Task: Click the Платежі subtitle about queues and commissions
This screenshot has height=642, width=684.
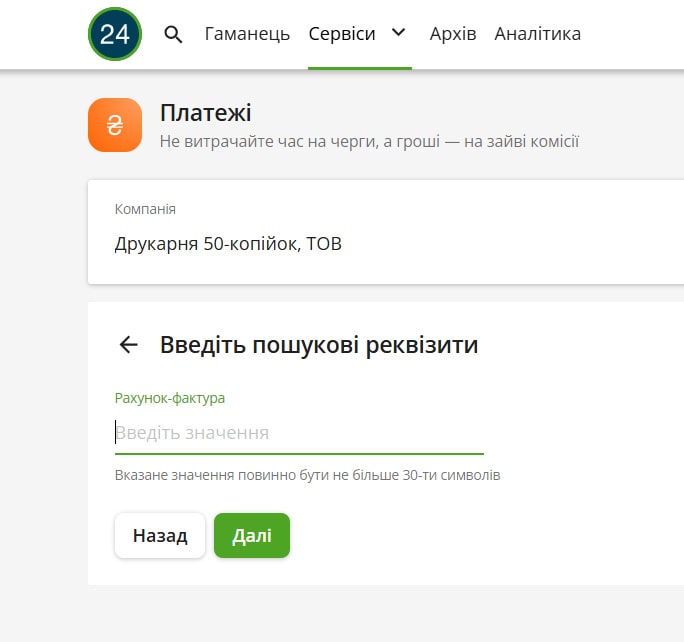Action: pyautogui.click(x=369, y=142)
